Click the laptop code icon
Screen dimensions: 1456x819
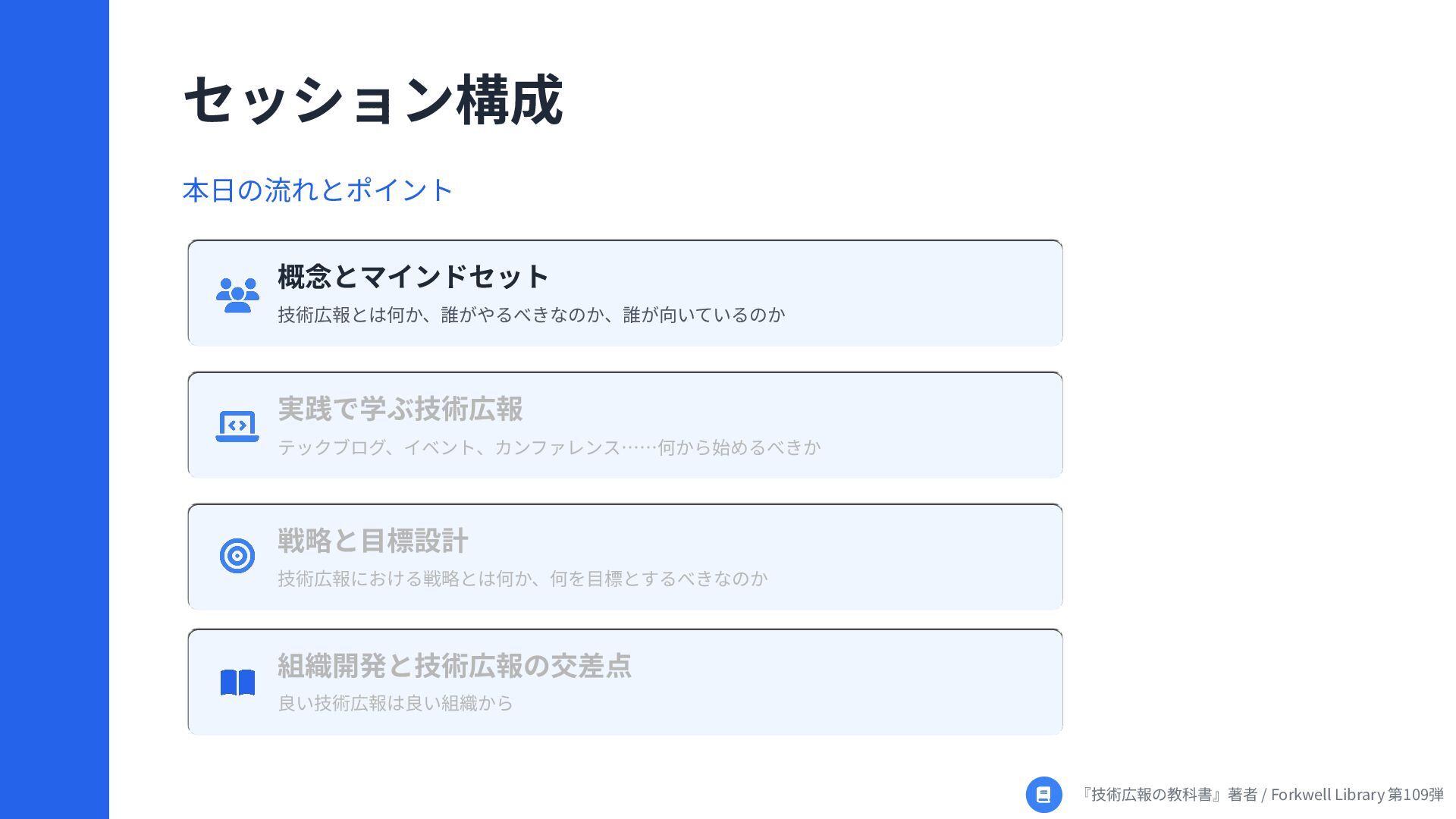point(237,426)
